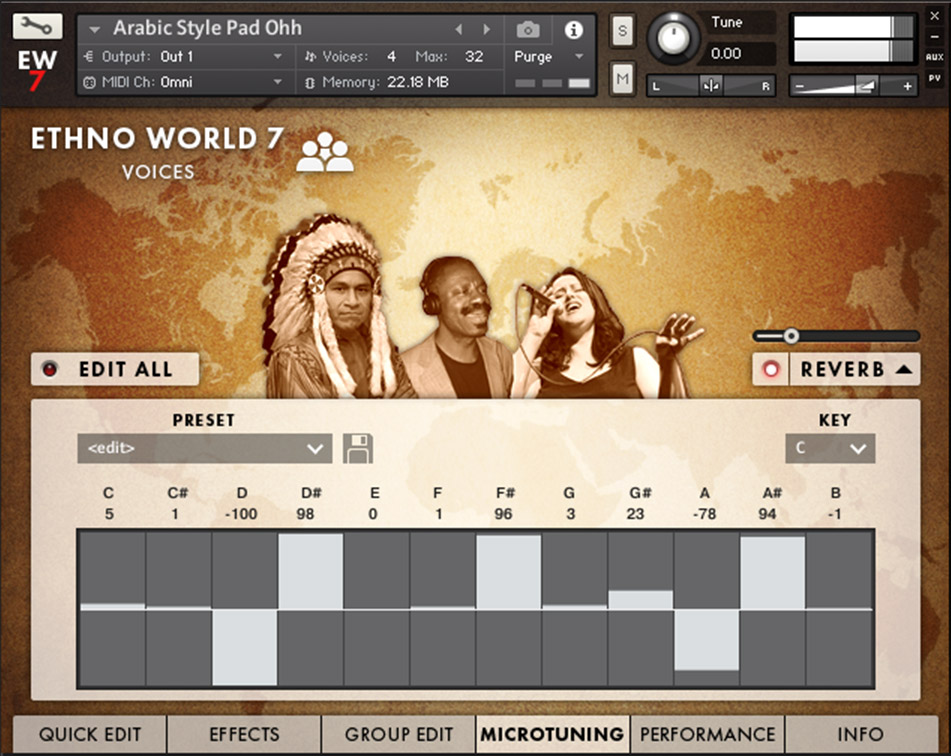This screenshot has height=756, width=951.
Task: Click the AUX sends button
Action: click(x=934, y=56)
